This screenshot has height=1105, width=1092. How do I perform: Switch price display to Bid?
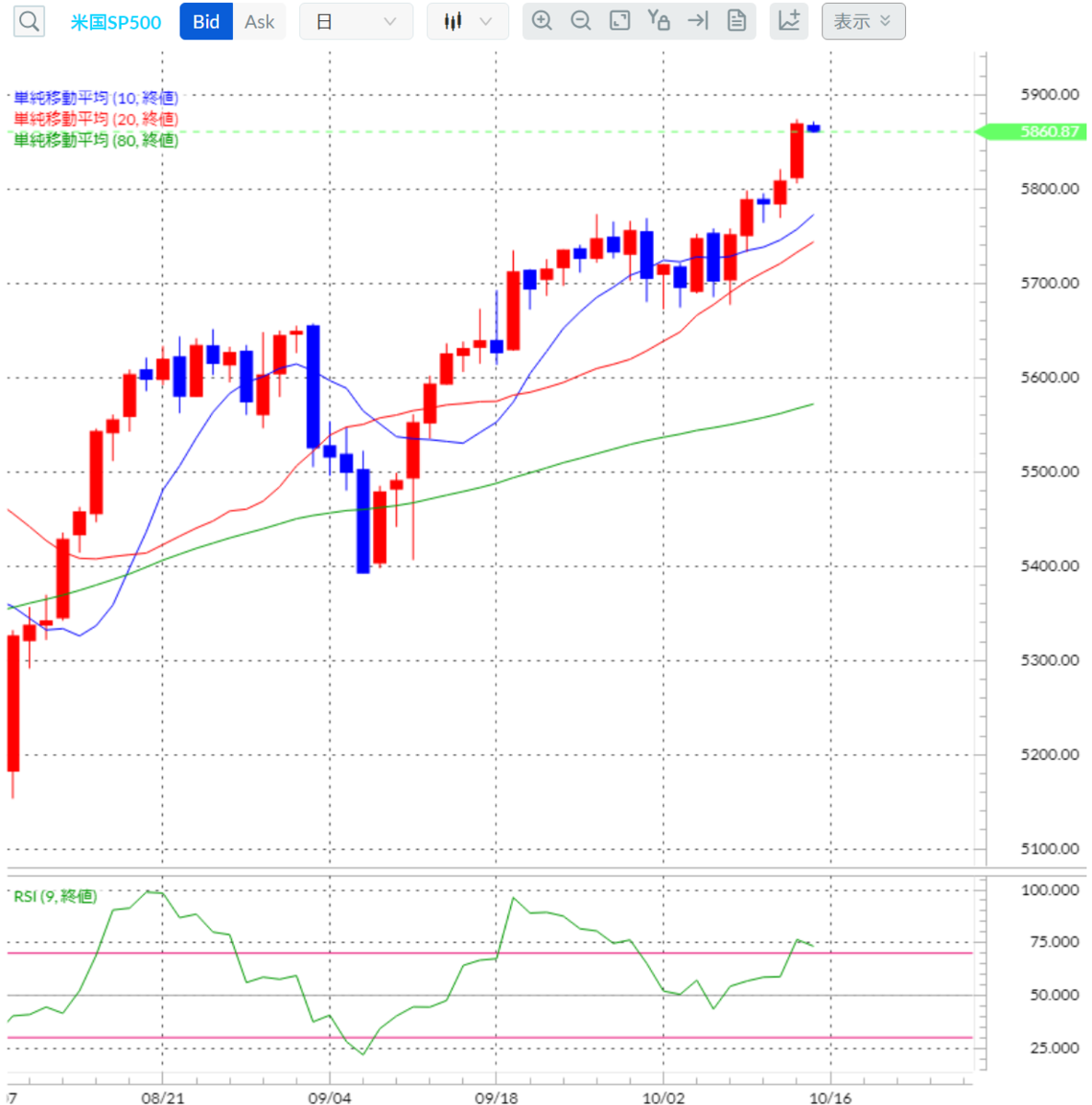pos(206,21)
